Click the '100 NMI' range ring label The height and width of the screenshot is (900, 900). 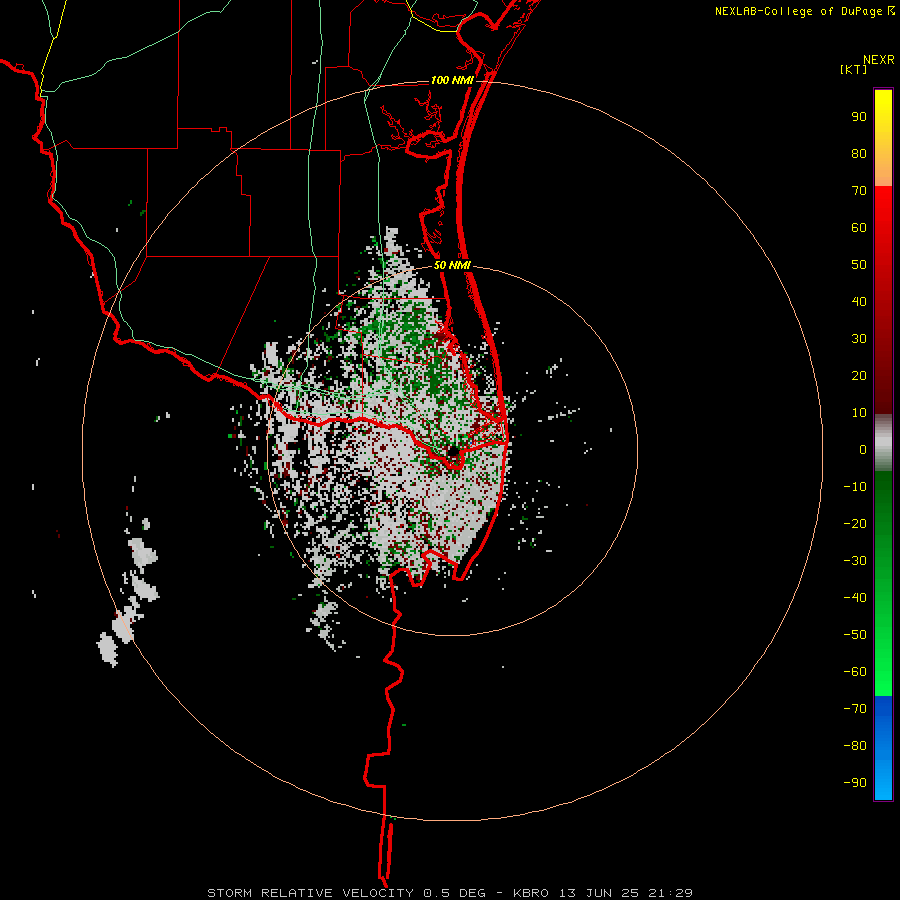[x=452, y=80]
